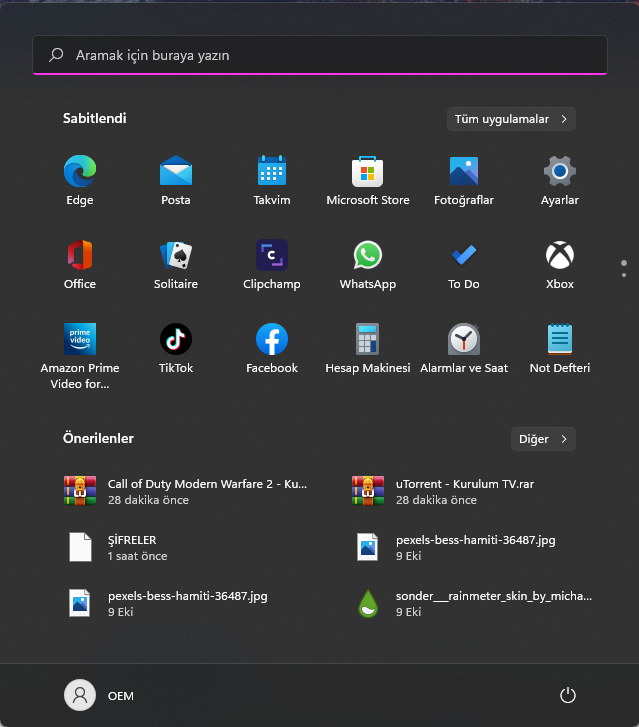Click the power button icon
This screenshot has height=727, width=639.
click(x=568, y=695)
